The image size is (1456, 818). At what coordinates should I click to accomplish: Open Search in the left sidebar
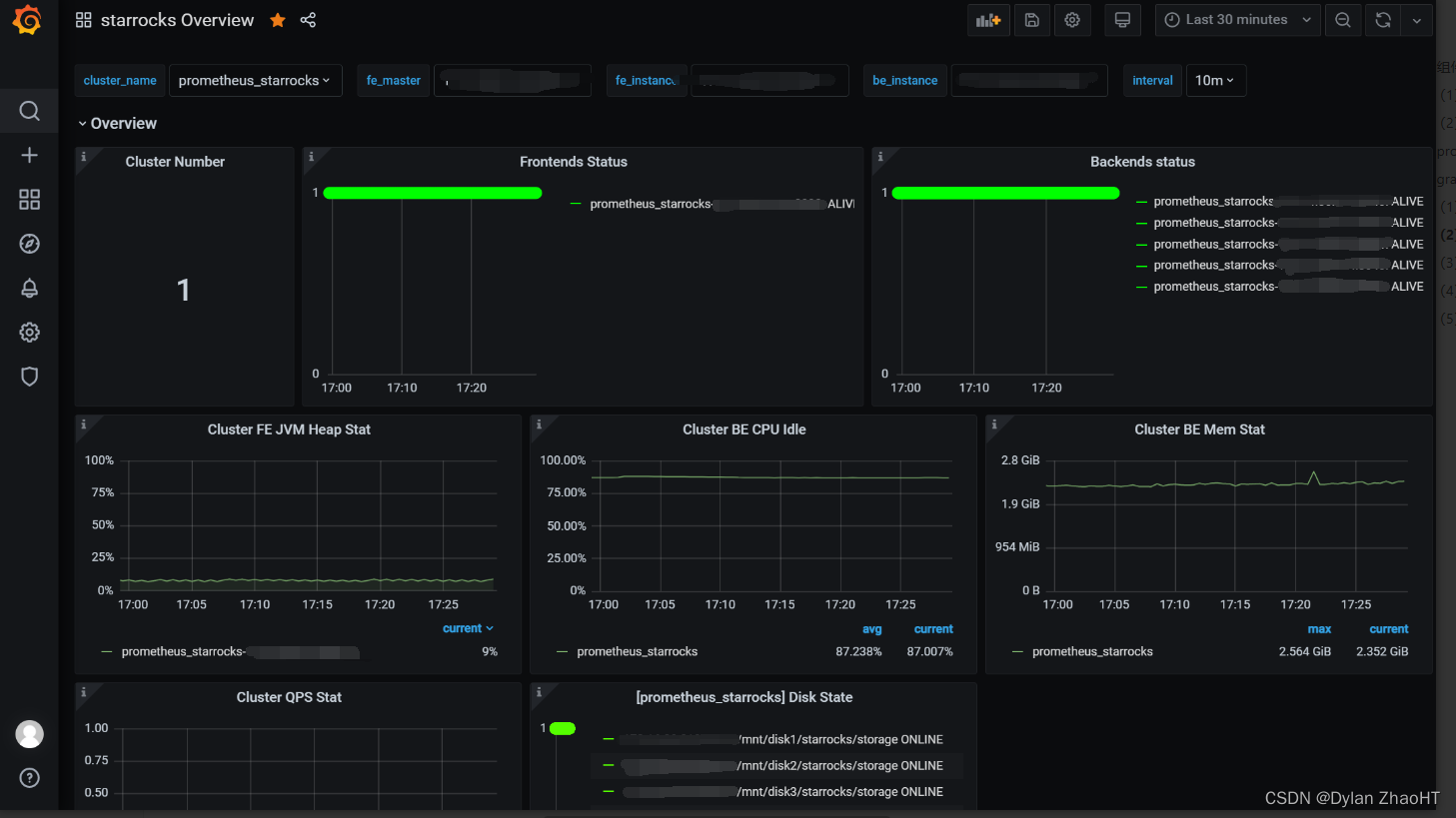pos(29,111)
